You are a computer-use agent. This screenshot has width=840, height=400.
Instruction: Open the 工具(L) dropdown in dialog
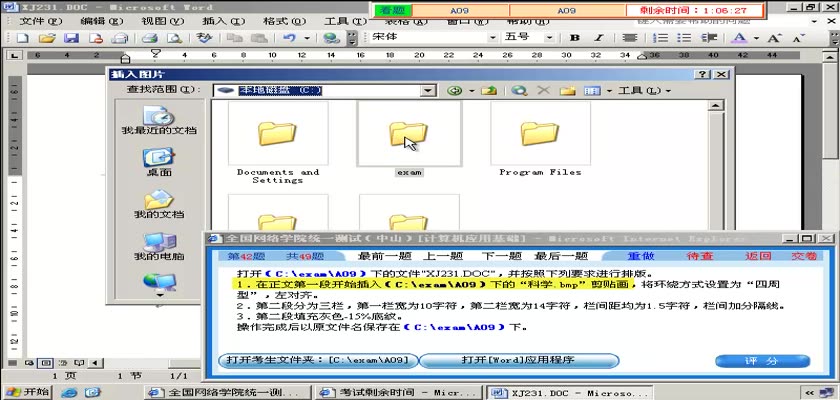644,90
